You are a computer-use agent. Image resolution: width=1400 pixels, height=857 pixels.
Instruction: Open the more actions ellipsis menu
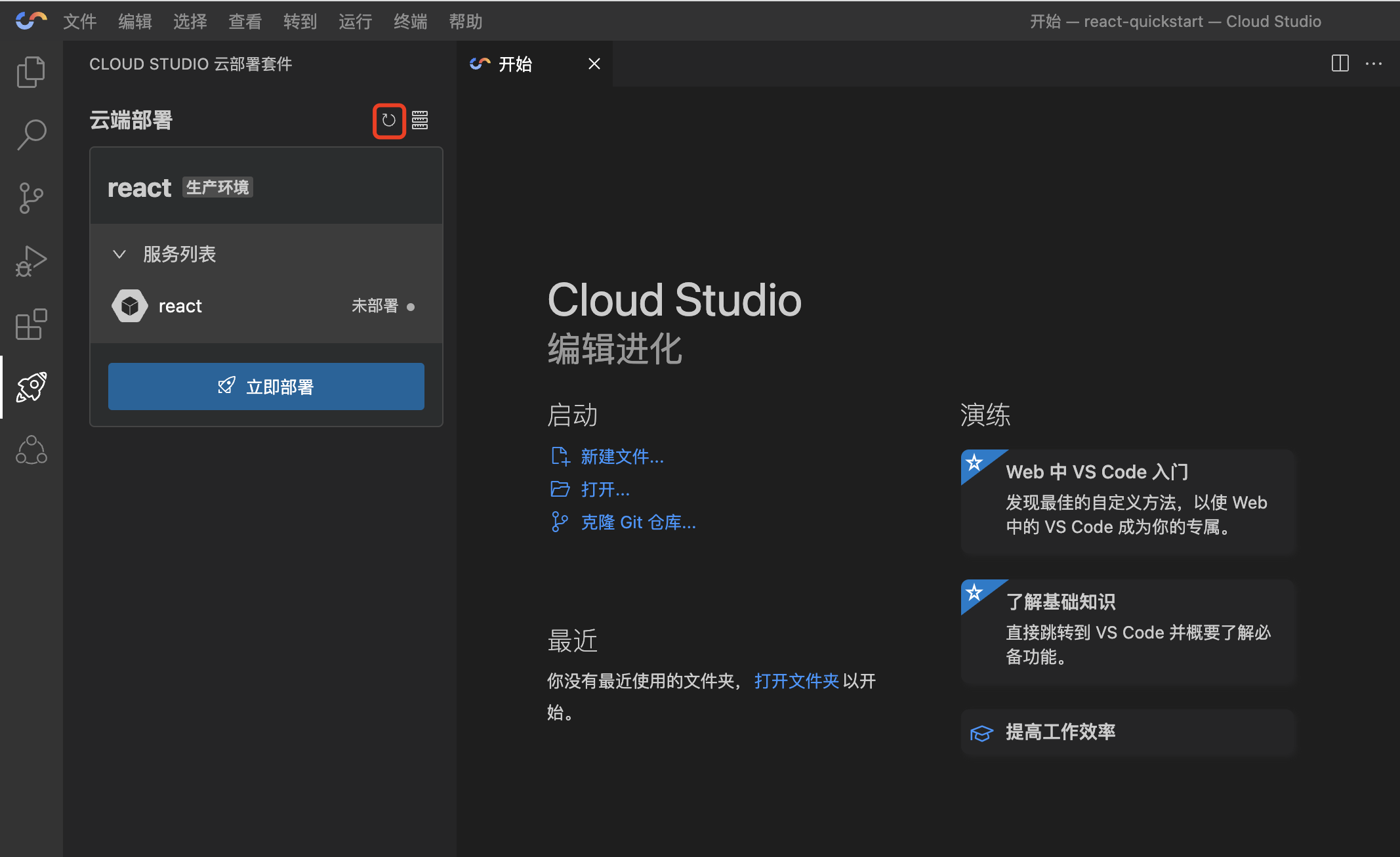(1374, 64)
